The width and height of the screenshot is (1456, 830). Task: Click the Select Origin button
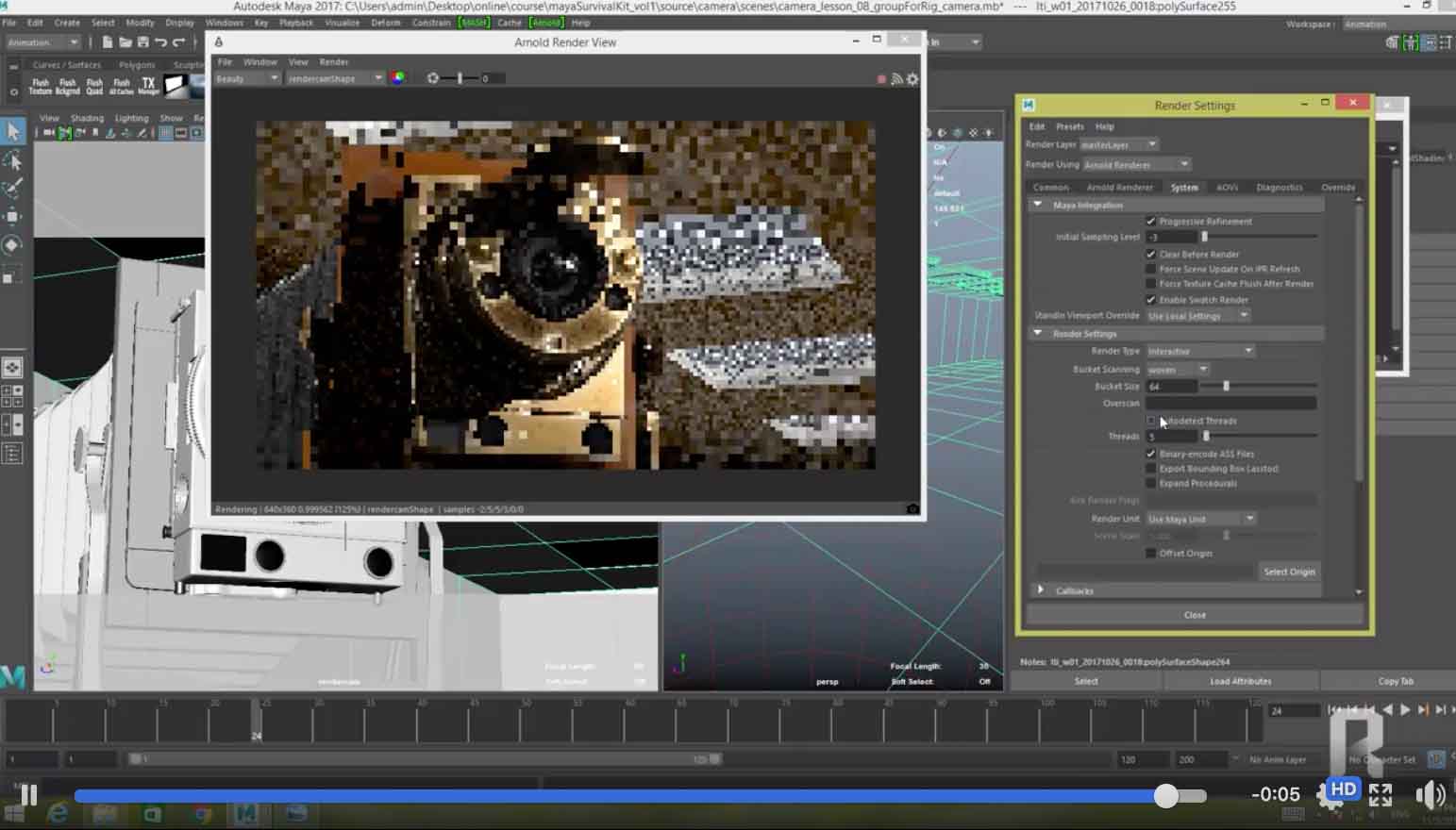click(x=1289, y=572)
